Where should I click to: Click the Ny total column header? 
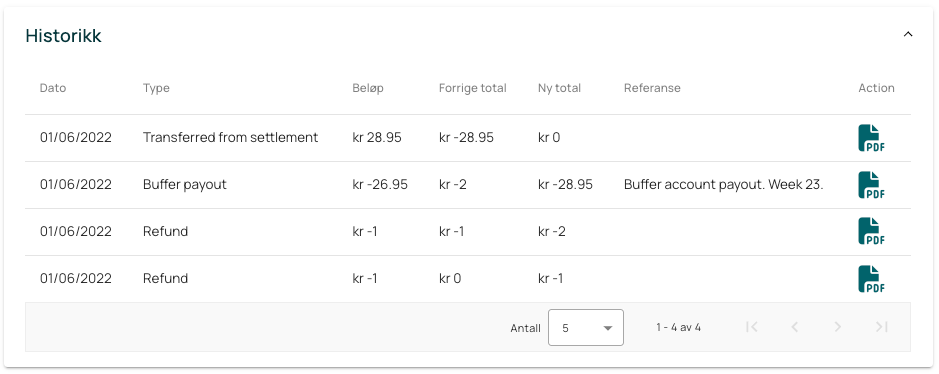559,88
